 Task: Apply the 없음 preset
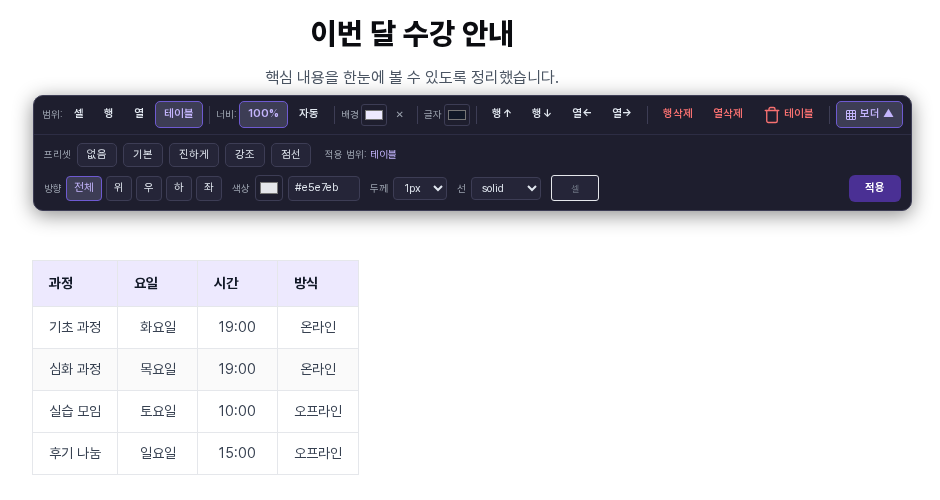pyautogui.click(x=97, y=155)
